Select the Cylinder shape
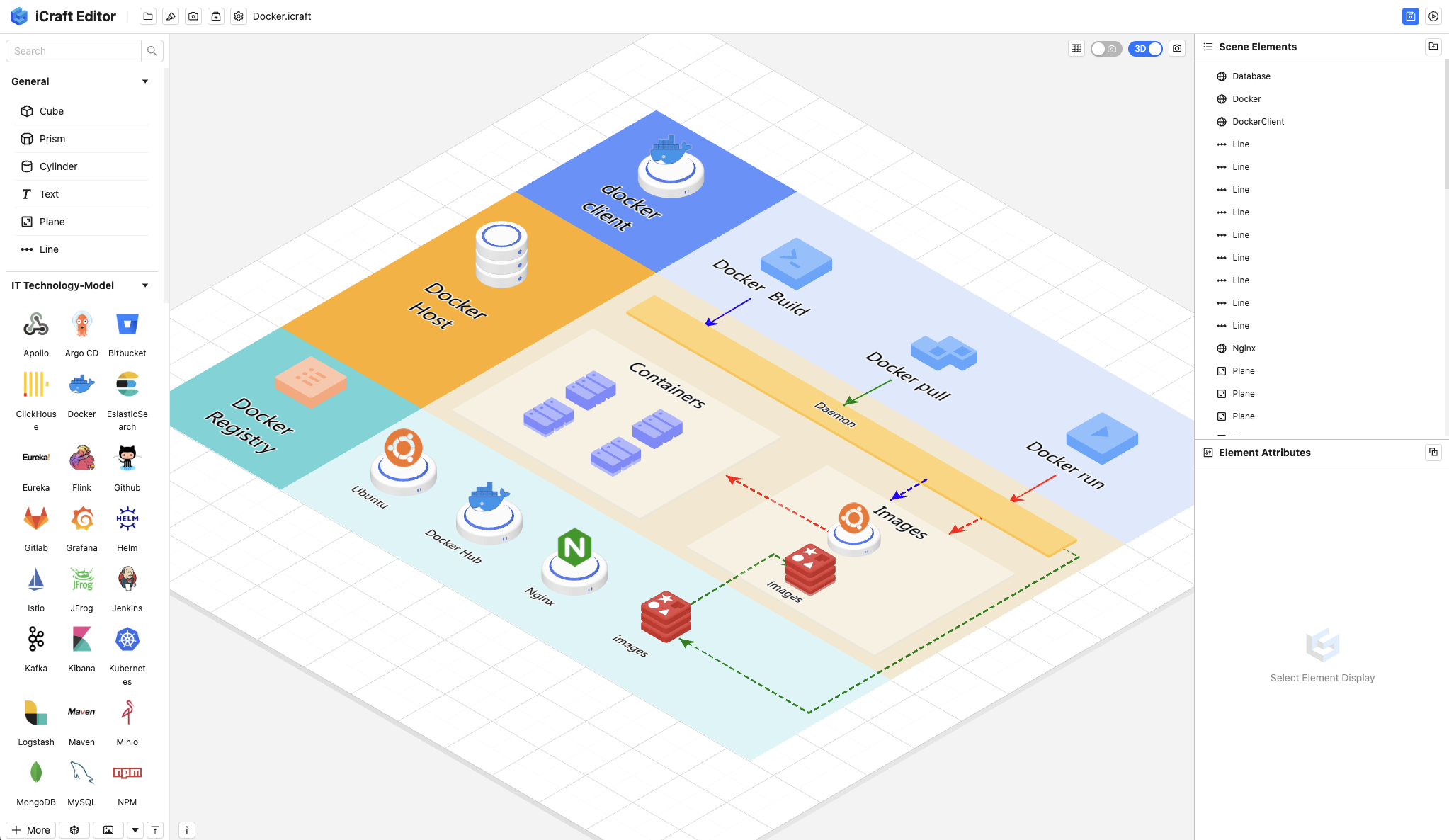The width and height of the screenshot is (1449, 840). coord(82,166)
